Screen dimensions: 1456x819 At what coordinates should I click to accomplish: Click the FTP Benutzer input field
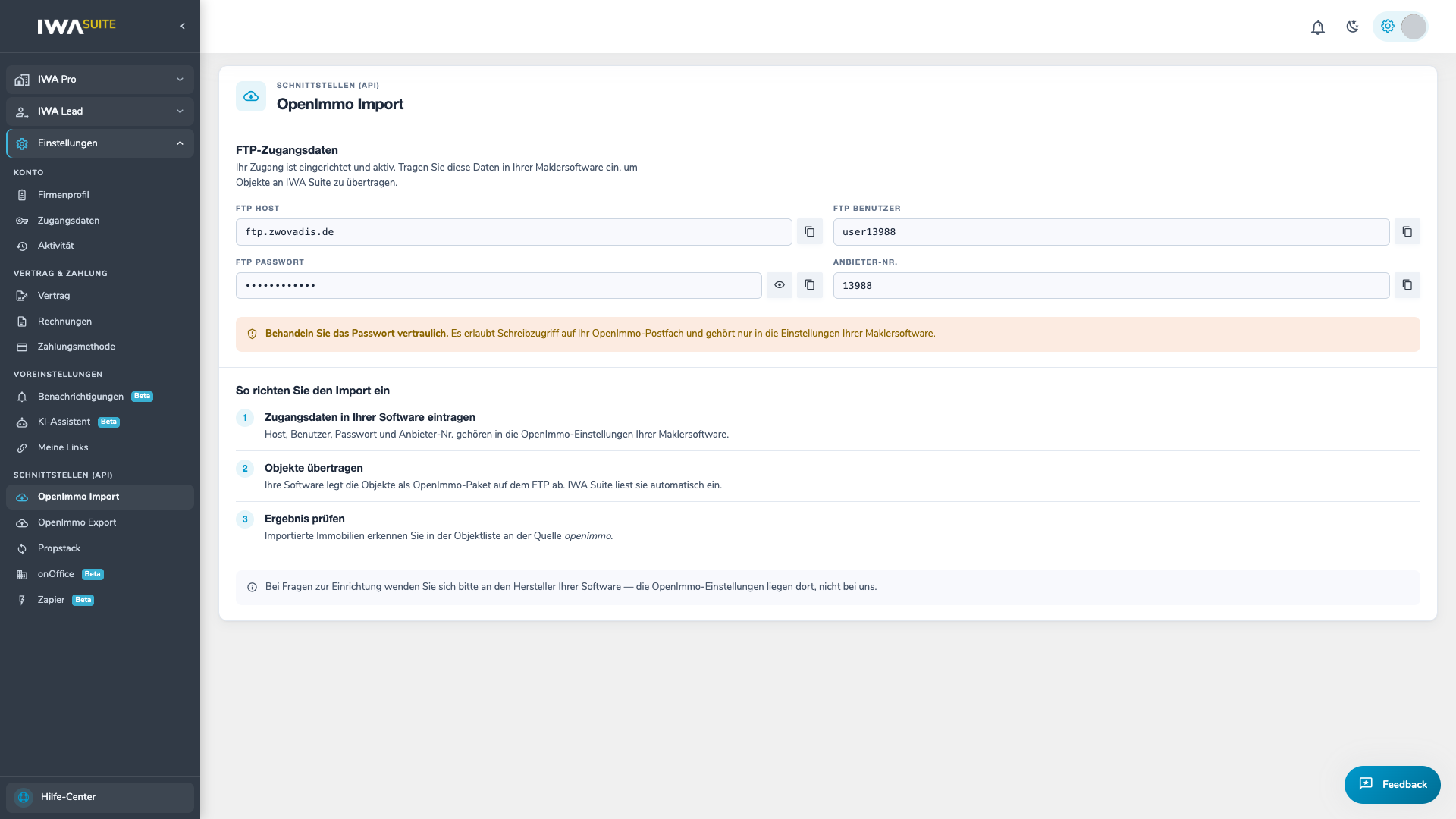click(1111, 232)
